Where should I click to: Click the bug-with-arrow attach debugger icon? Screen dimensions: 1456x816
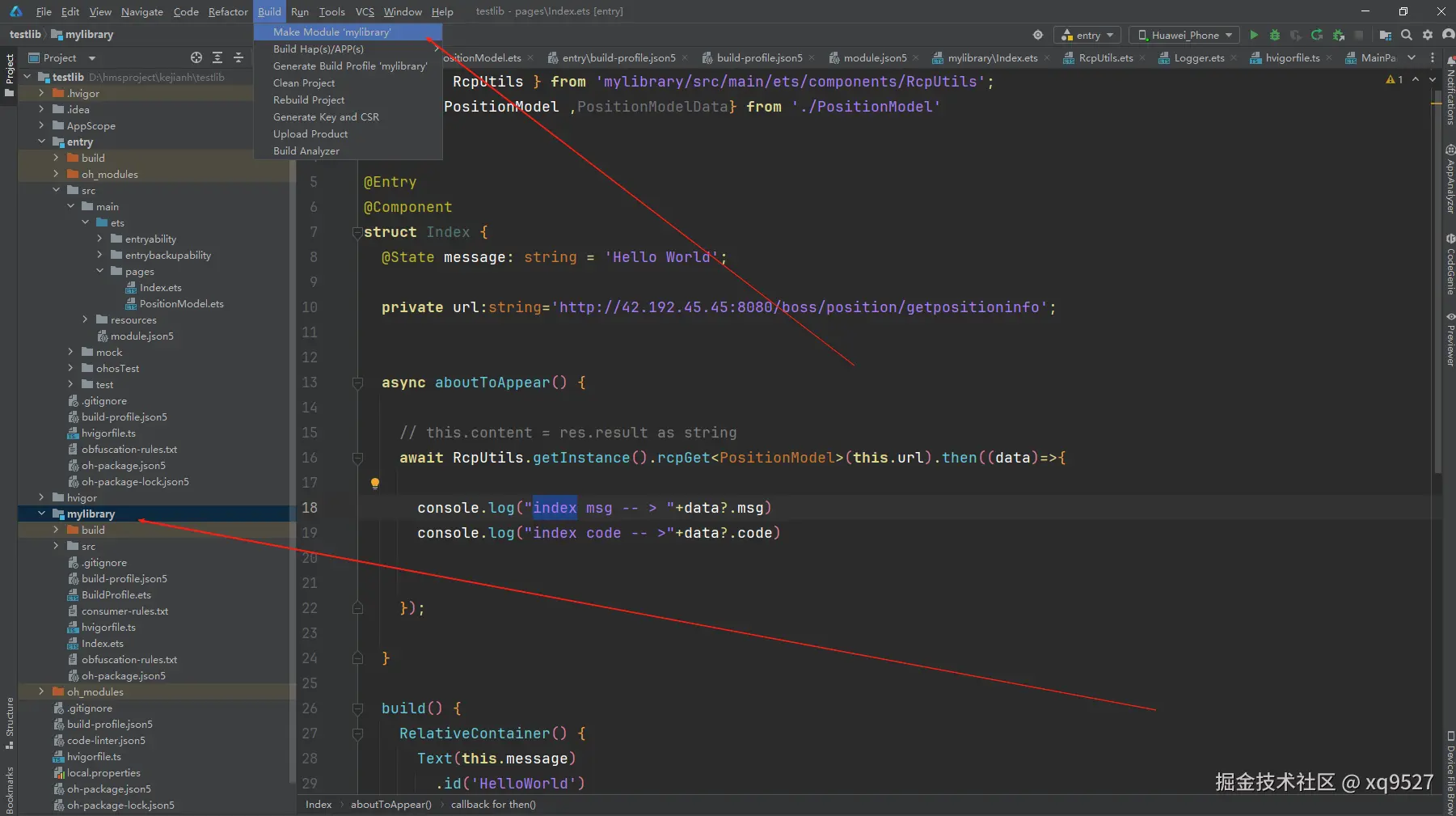pos(1339,35)
